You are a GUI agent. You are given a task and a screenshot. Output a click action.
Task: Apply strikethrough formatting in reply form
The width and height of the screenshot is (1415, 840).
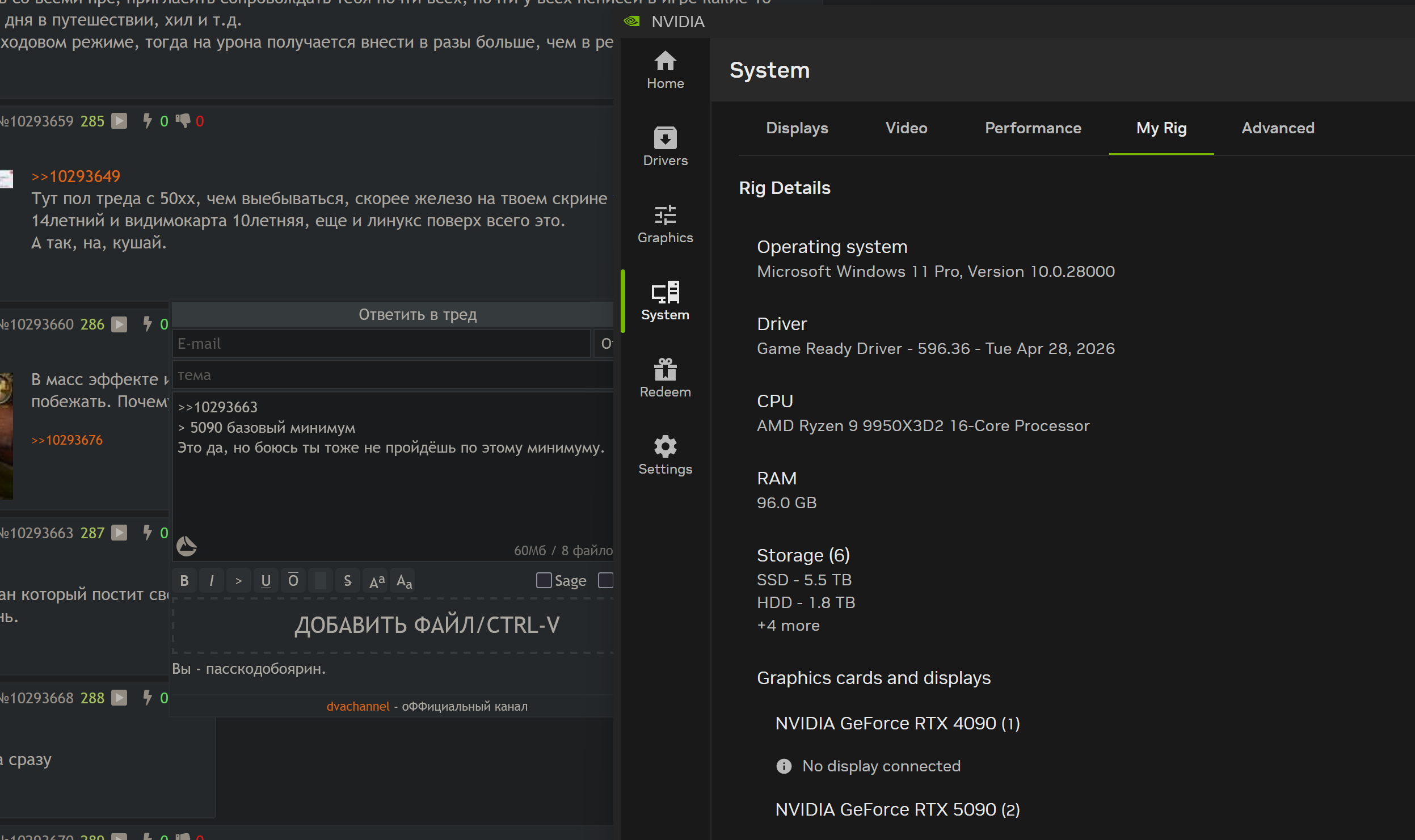pyautogui.click(x=348, y=581)
